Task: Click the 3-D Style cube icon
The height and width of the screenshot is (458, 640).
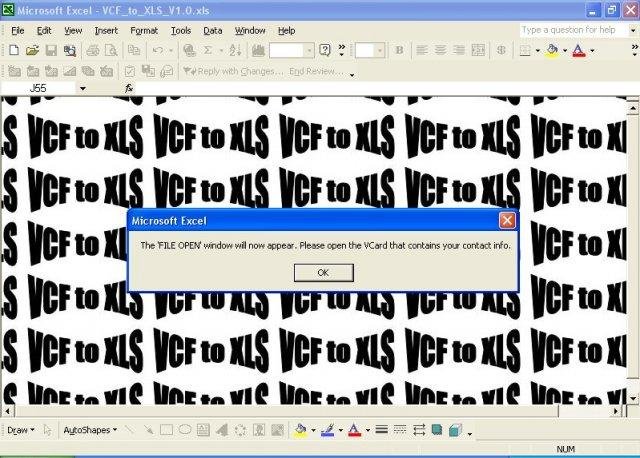Action: pos(455,430)
